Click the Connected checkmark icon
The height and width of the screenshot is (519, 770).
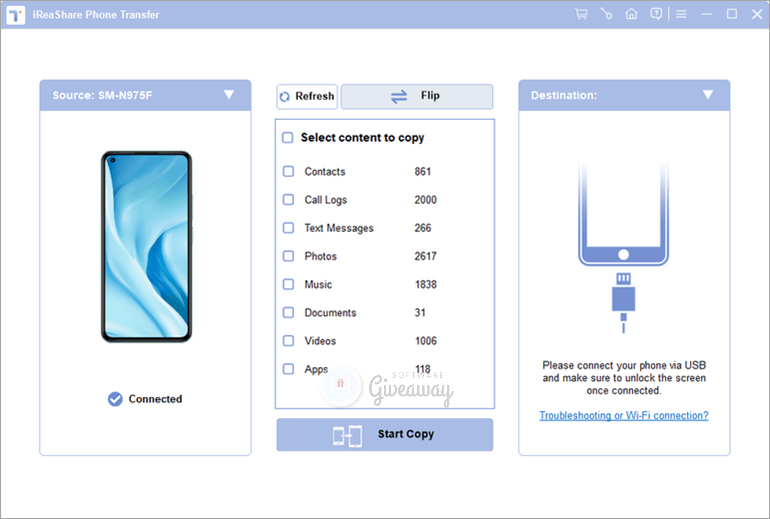click(115, 399)
